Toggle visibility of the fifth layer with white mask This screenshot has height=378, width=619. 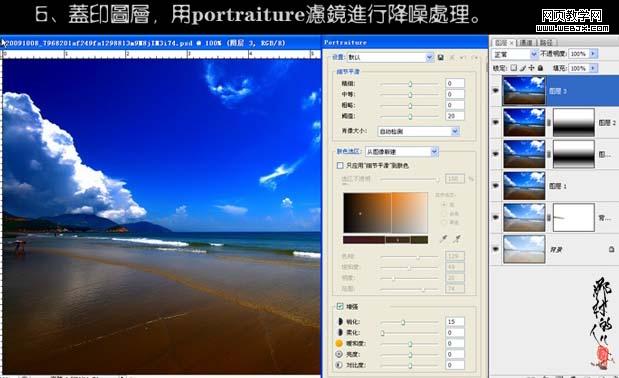[x=495, y=217]
